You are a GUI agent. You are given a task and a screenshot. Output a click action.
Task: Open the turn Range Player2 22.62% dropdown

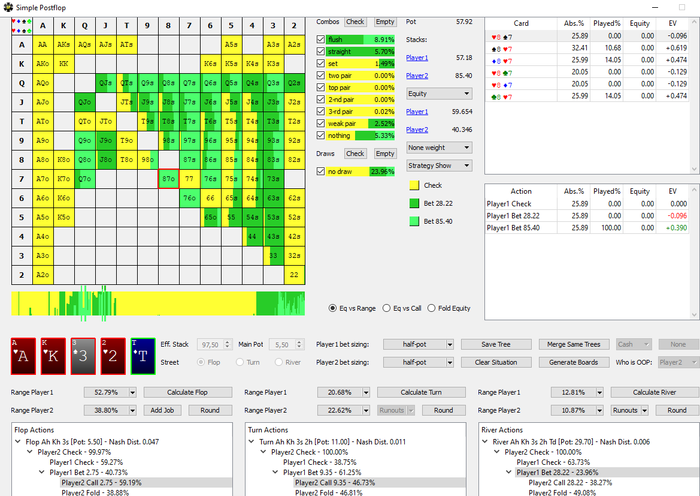tap(343, 410)
